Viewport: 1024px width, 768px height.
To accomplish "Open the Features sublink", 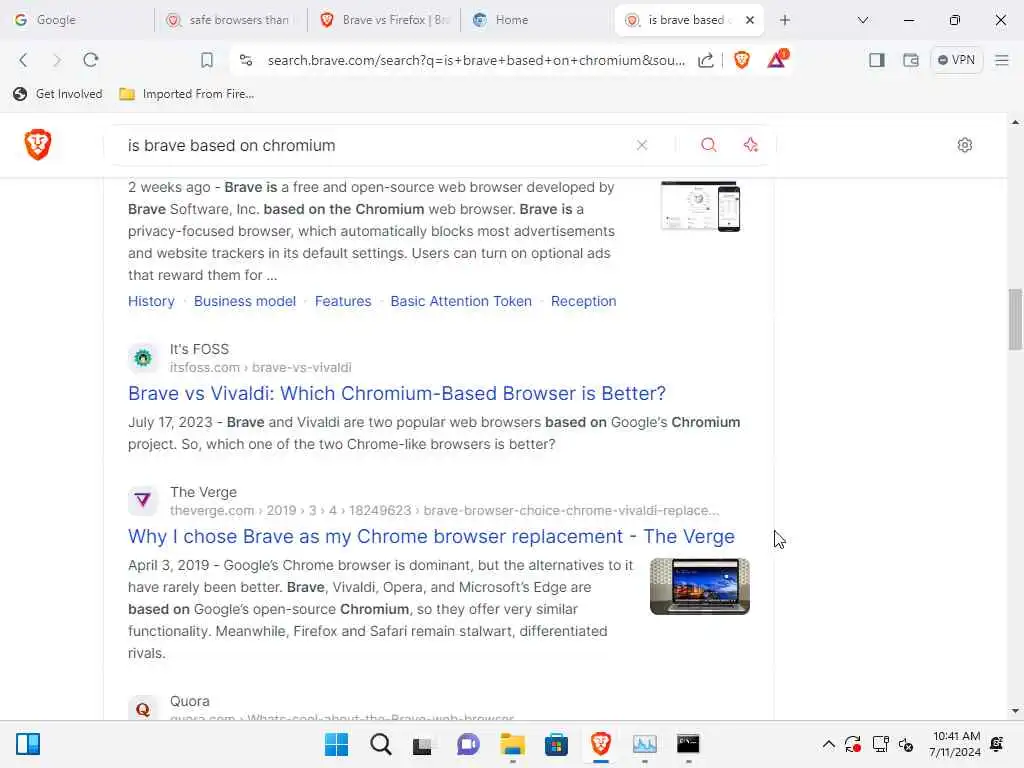I will click(343, 301).
